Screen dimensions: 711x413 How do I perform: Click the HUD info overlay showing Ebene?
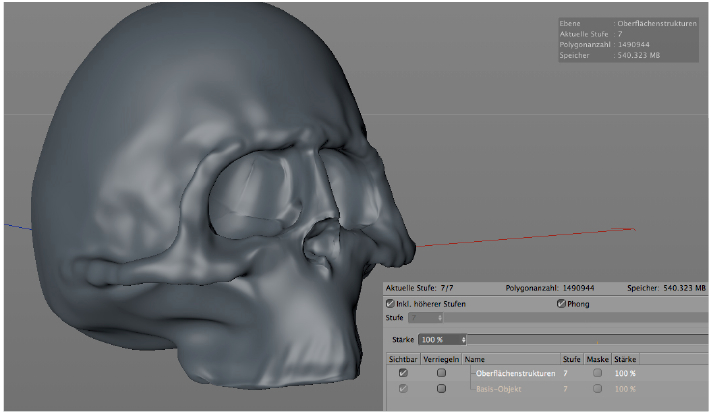[627, 38]
